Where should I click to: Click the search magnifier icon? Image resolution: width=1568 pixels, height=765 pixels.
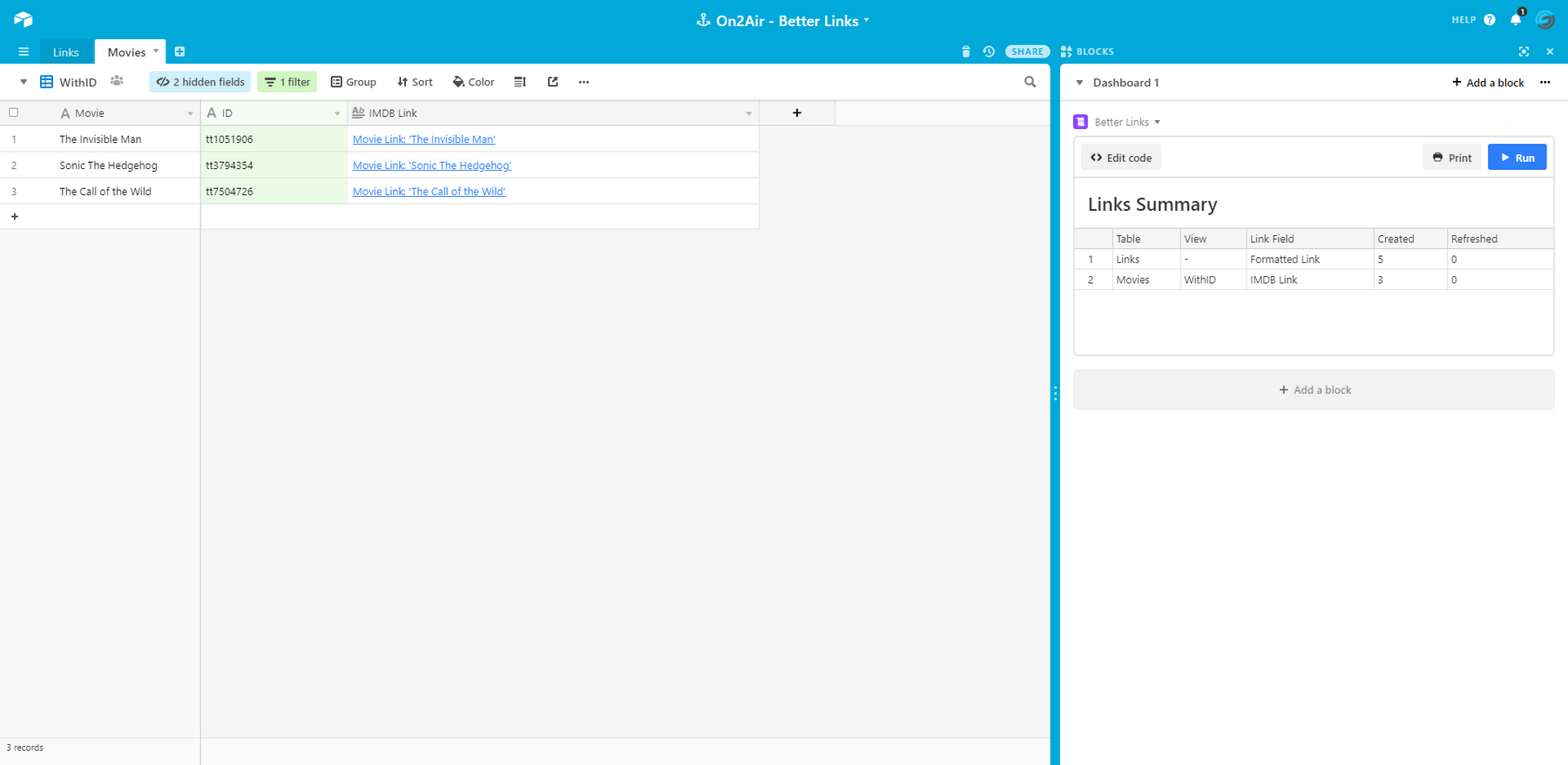[1030, 82]
